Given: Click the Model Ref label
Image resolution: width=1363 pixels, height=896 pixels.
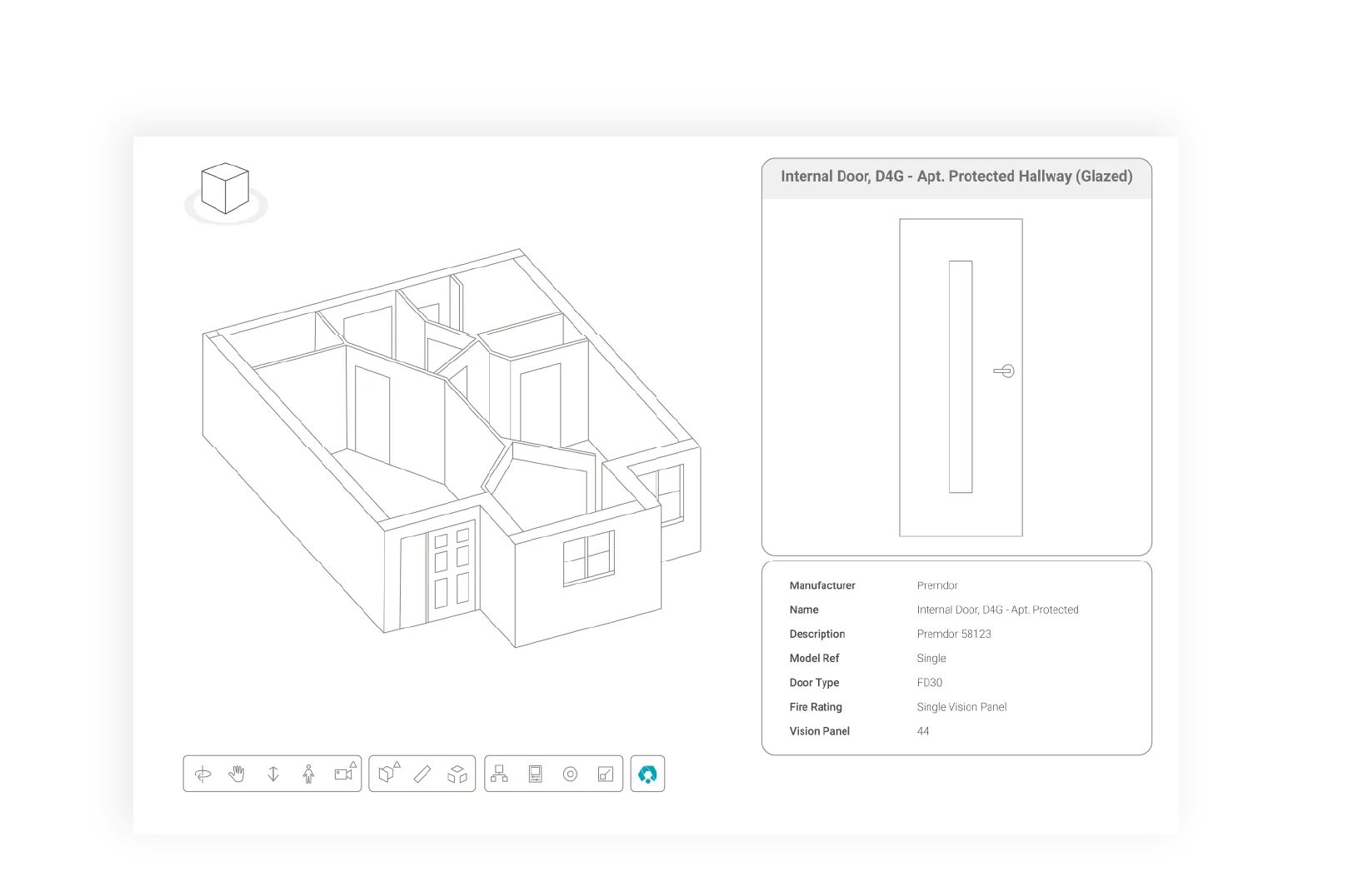Looking at the screenshot, I should pyautogui.click(x=814, y=658).
